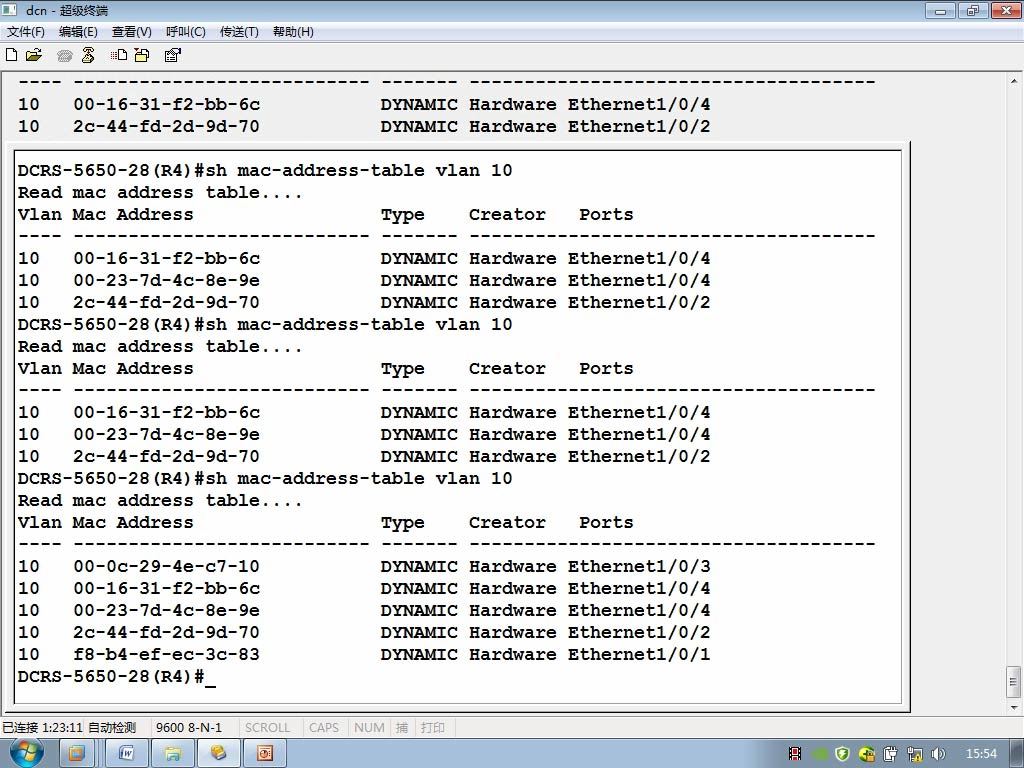Screen dimensions: 1024x768
Task: Open the Properties toolbar icon
Action: point(172,56)
